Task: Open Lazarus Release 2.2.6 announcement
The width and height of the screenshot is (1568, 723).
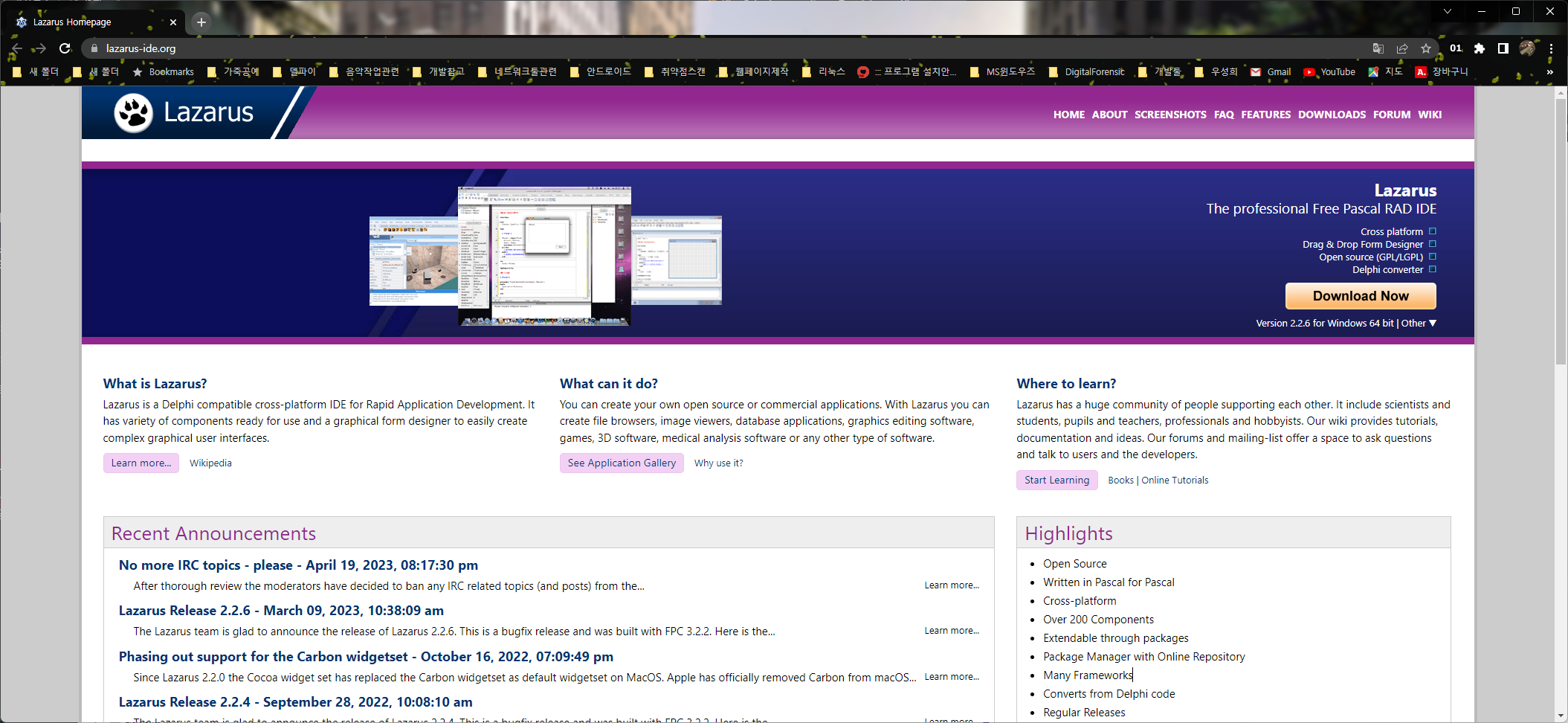Action: (281, 611)
